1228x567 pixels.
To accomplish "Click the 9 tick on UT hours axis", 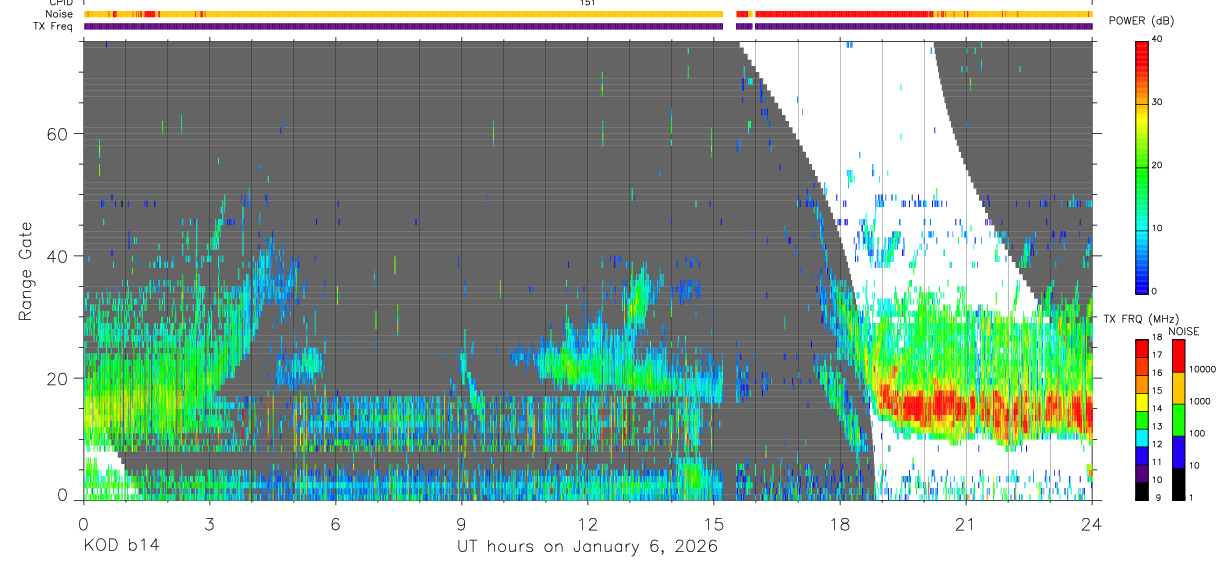I will pos(461,522).
